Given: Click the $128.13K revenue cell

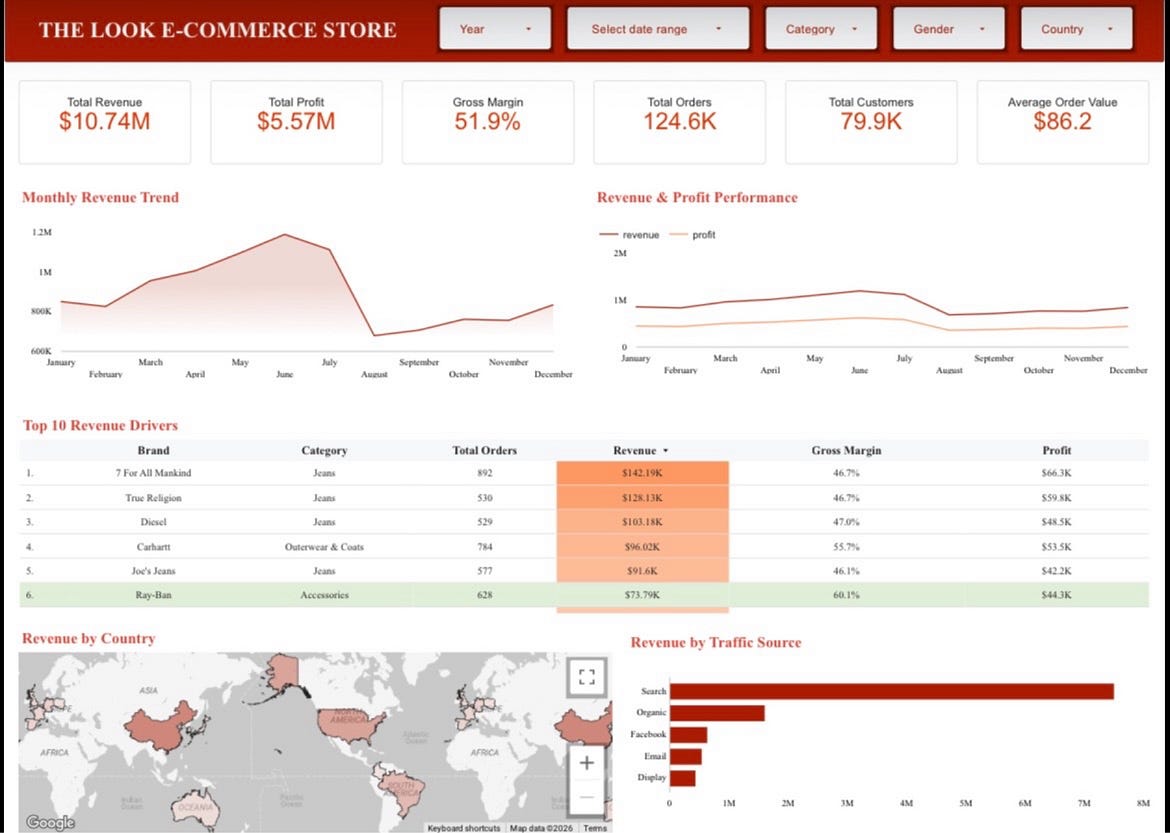Looking at the screenshot, I should coord(642,498).
